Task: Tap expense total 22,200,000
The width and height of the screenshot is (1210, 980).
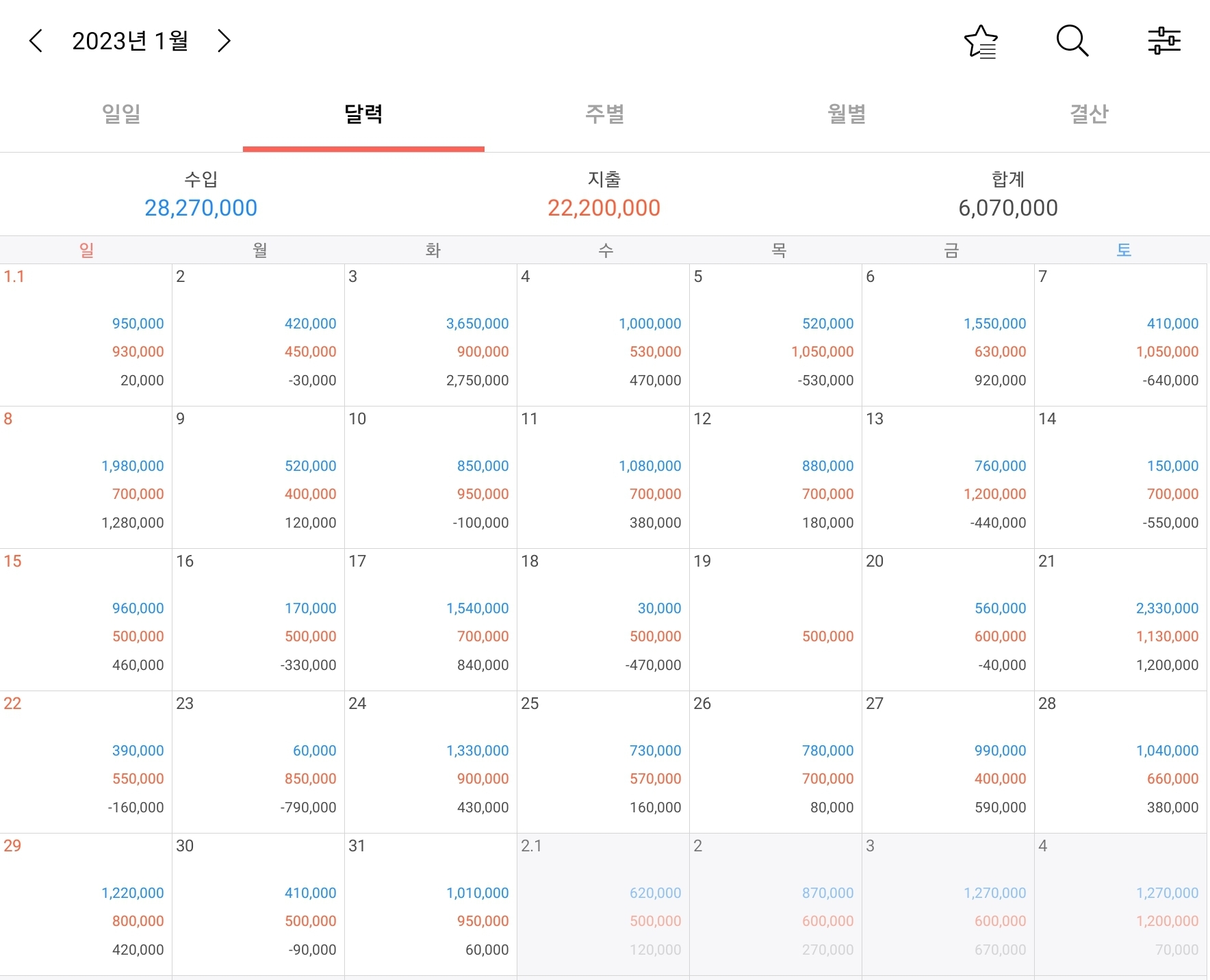Action: click(604, 208)
